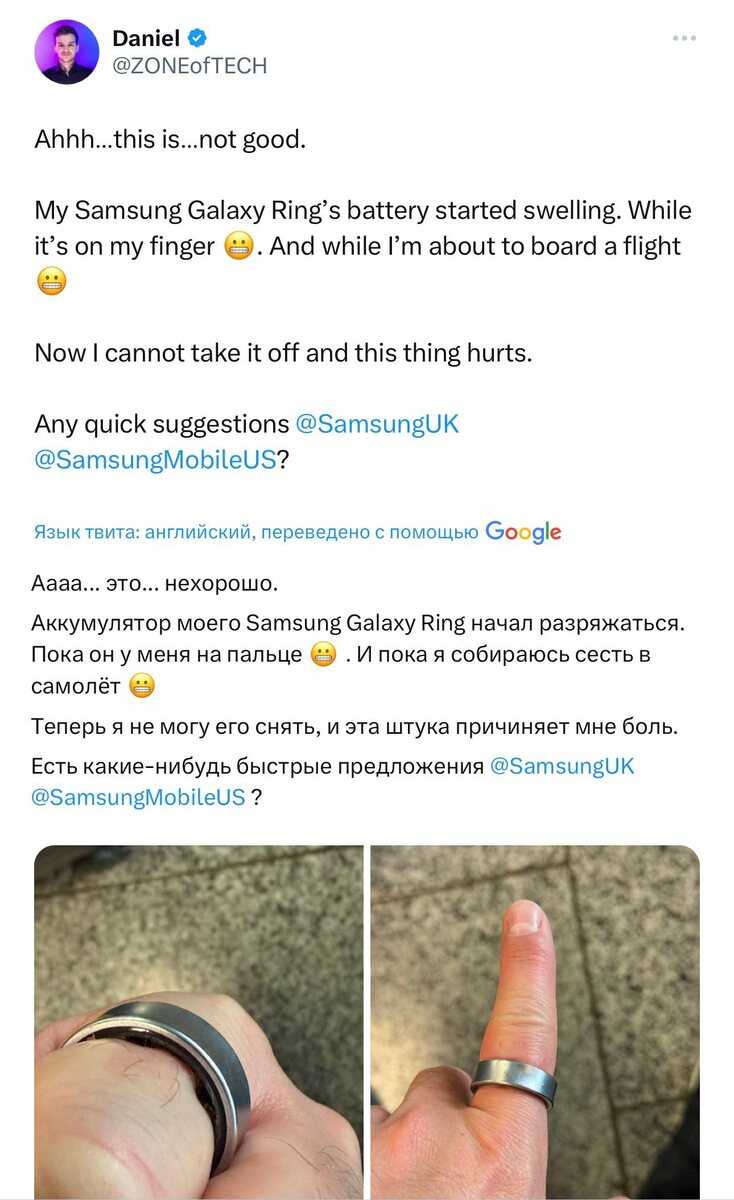734x1200 pixels.
Task: Click 'Now I cannot take it off' sentence
Action: click(x=284, y=353)
